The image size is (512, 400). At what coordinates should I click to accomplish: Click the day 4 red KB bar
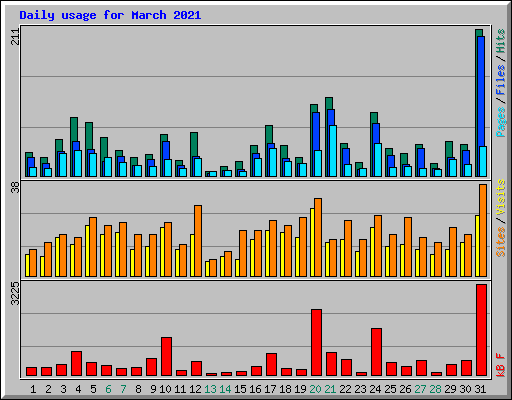point(76,364)
